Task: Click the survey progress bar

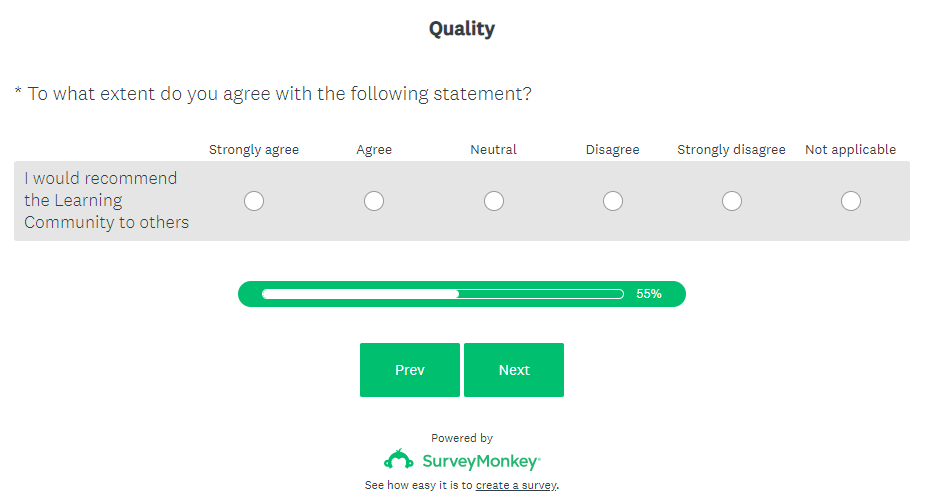Action: pyautogui.click(x=442, y=294)
